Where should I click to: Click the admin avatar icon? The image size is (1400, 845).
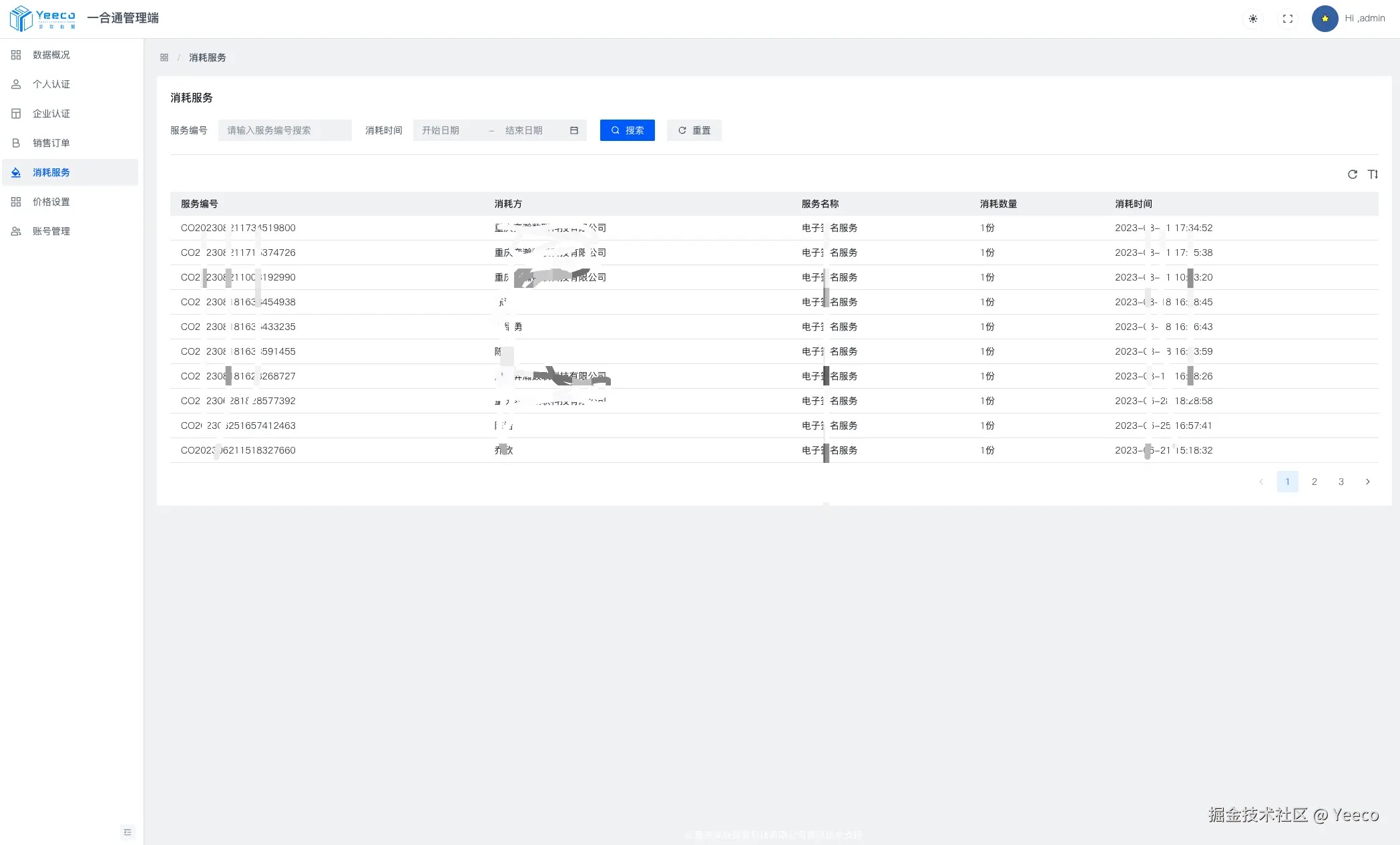(1325, 19)
